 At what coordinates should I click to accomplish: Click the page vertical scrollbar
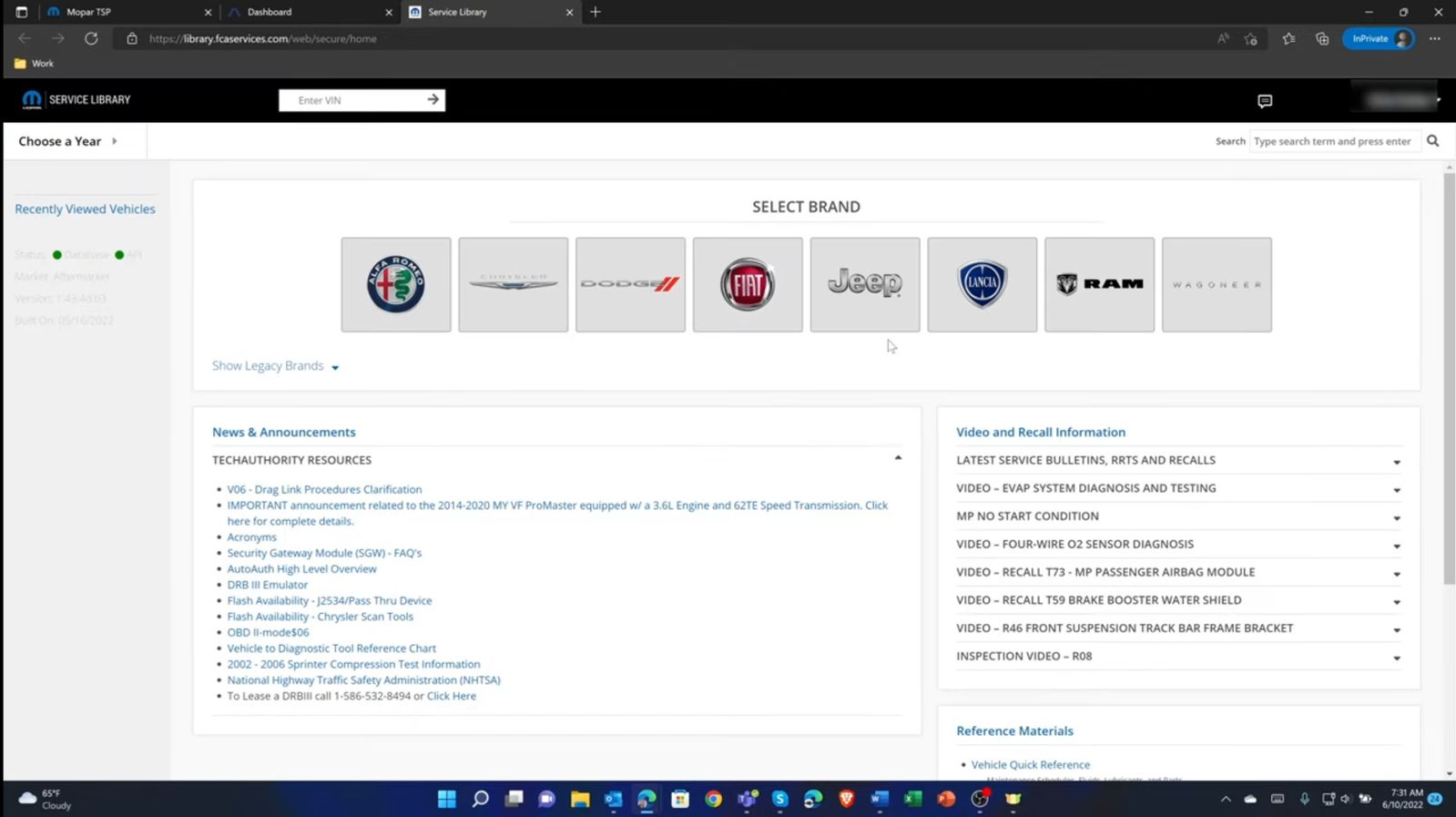tap(1449, 378)
